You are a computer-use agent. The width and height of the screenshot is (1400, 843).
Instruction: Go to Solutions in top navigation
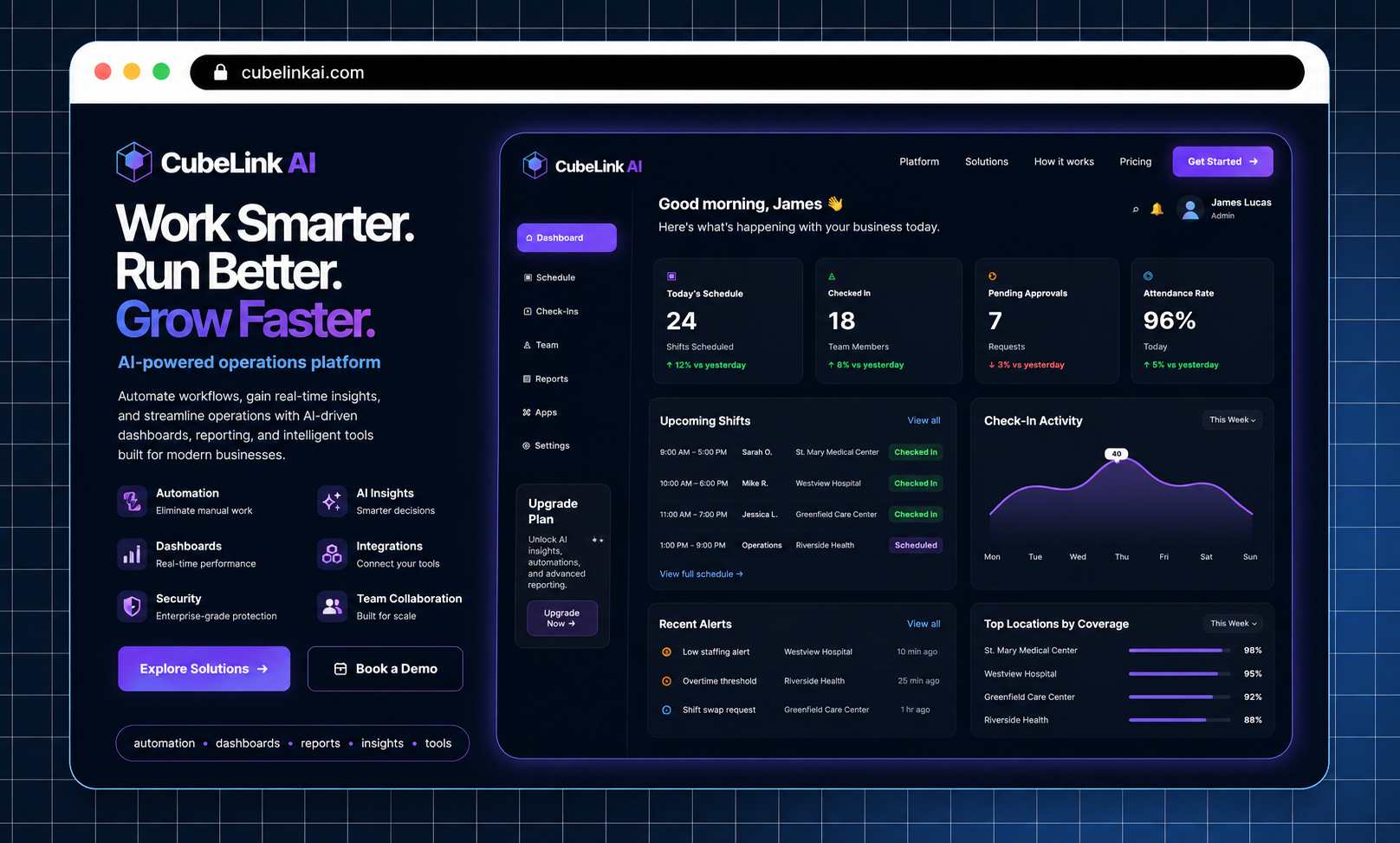[x=987, y=162]
